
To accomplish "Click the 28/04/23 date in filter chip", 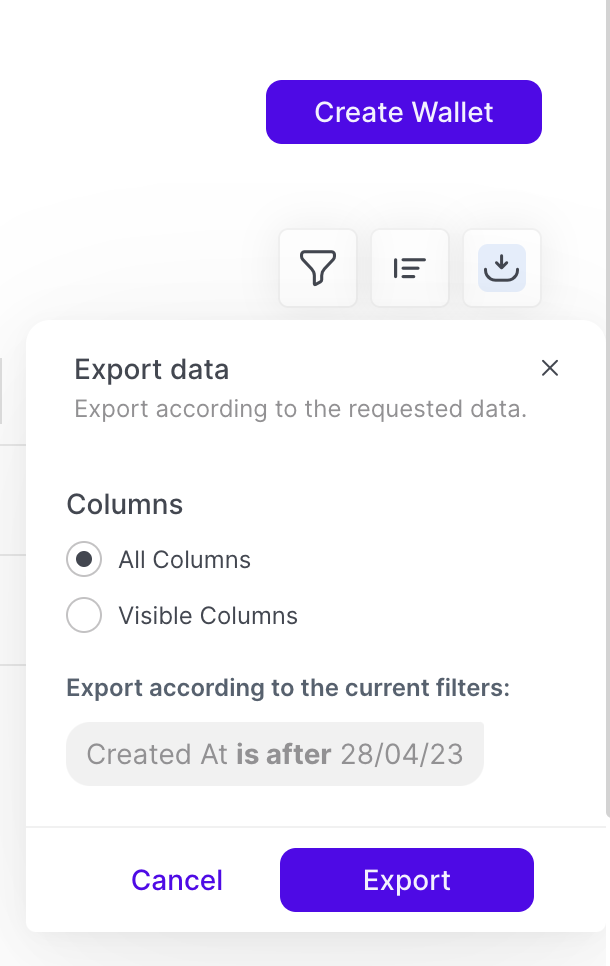I will point(402,754).
